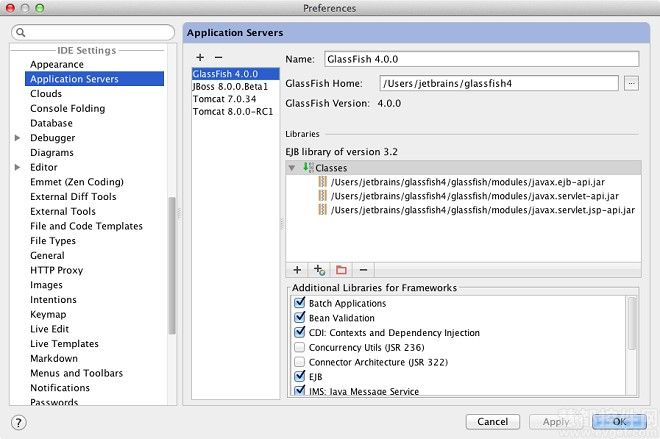The image size is (660, 439).
Task: Select the javax.servlet-api.jar library entry
Action: click(x=475, y=196)
